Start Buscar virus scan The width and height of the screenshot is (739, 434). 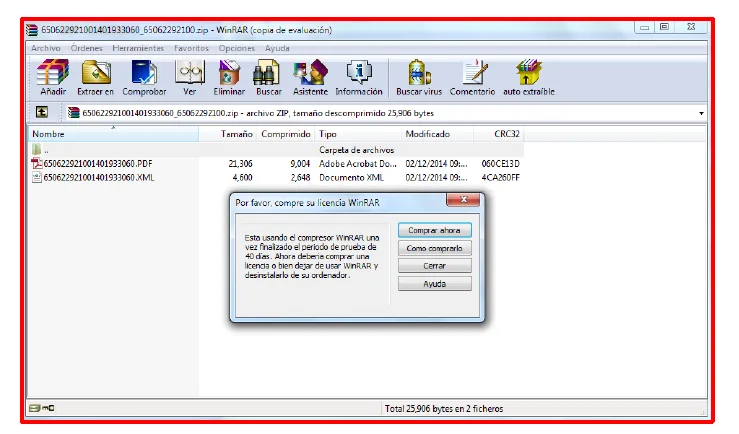419,78
